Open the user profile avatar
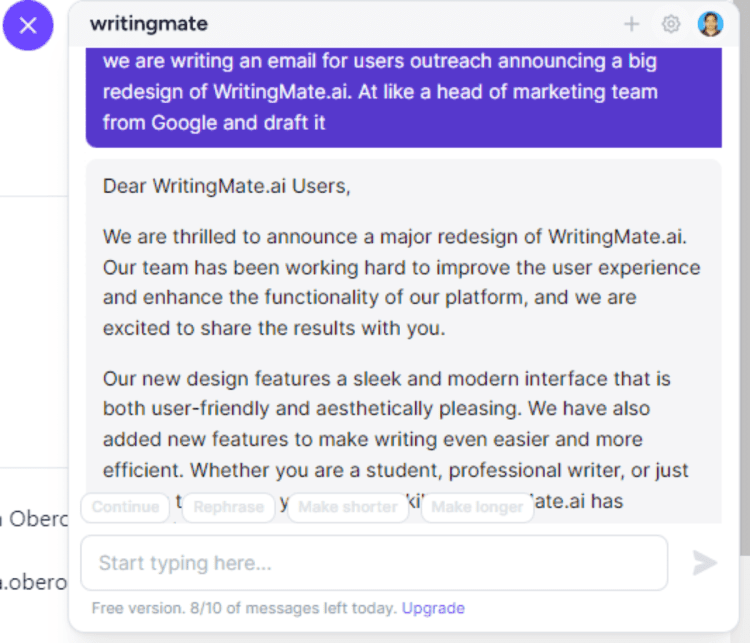 click(x=710, y=24)
